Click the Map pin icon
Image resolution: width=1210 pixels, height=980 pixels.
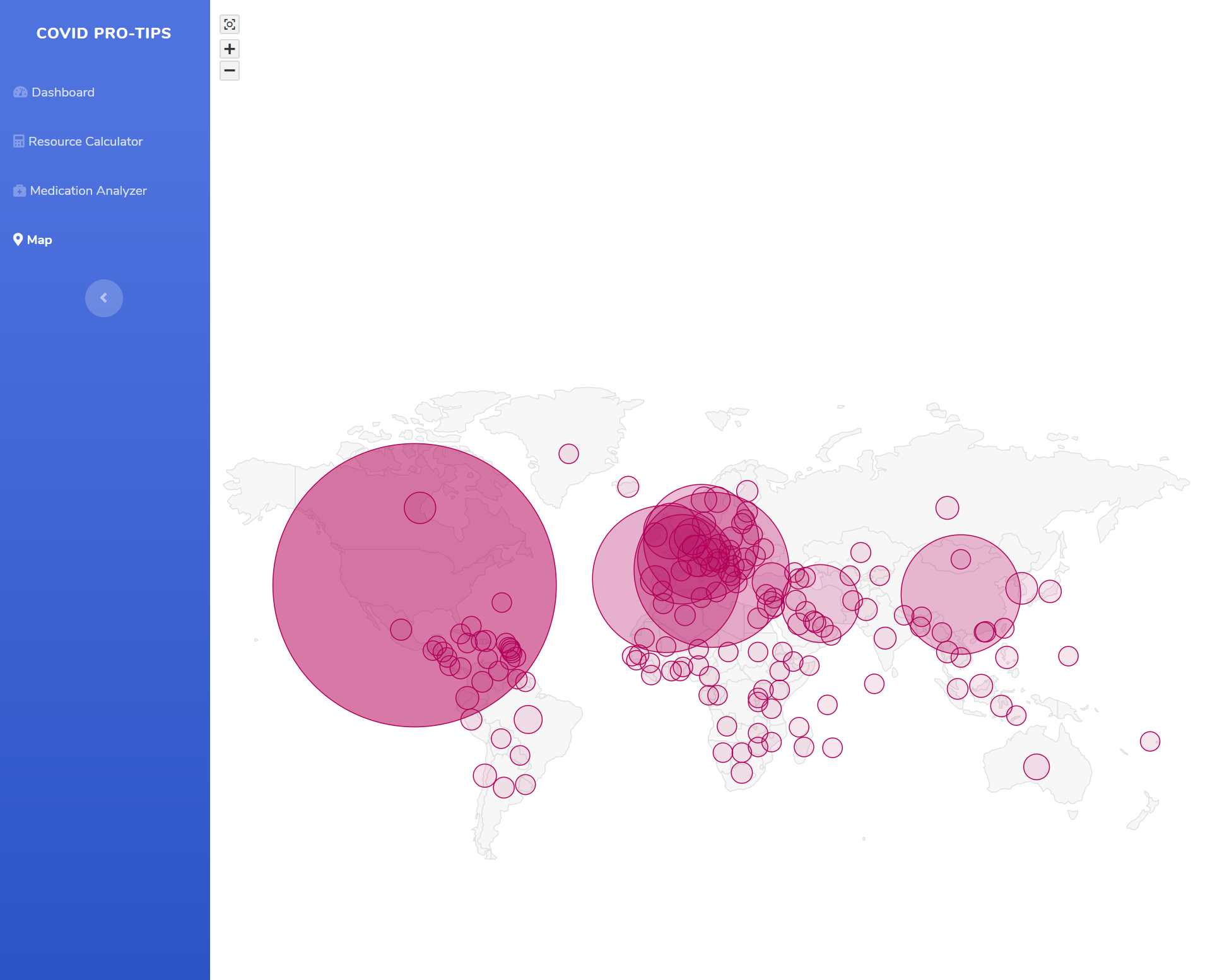pyautogui.click(x=18, y=240)
